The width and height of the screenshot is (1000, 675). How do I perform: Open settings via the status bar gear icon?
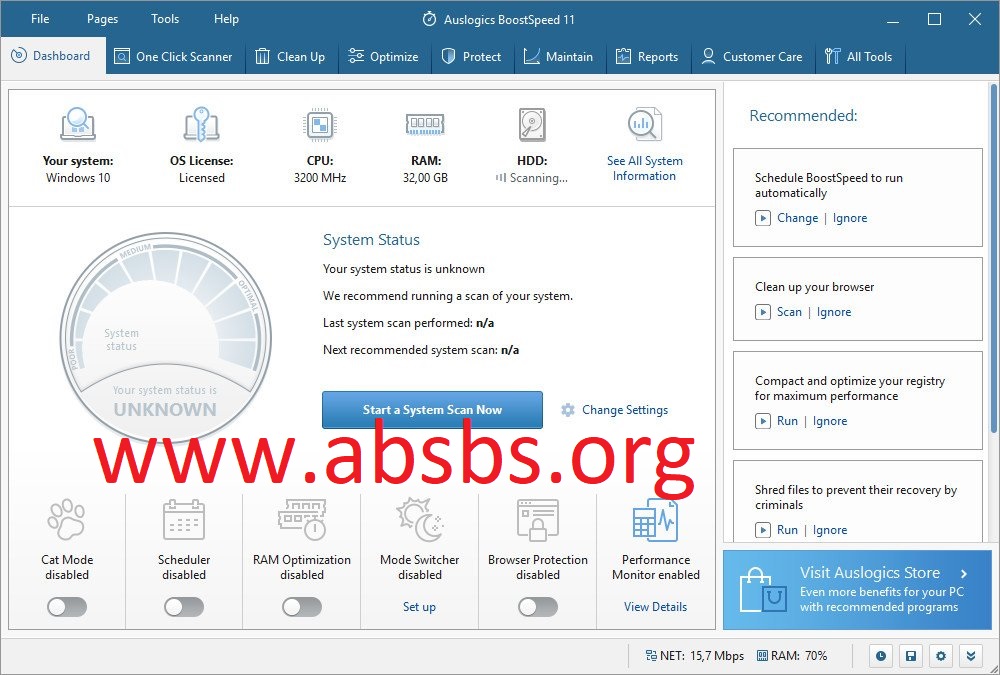(940, 656)
